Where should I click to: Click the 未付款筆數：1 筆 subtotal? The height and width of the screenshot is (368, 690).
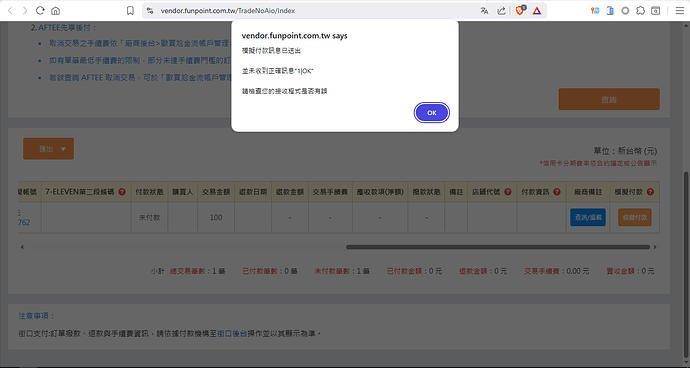tap(342, 271)
